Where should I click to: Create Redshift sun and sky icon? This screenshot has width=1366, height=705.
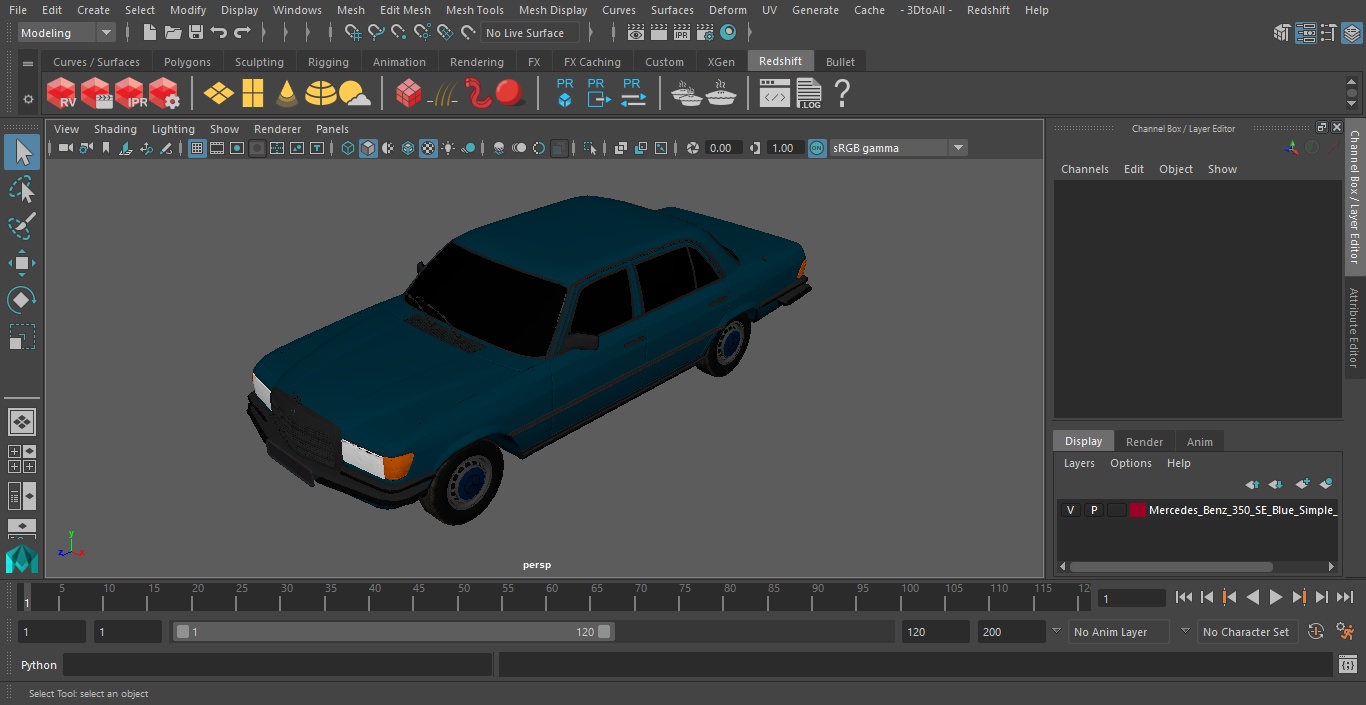pyautogui.click(x=355, y=94)
